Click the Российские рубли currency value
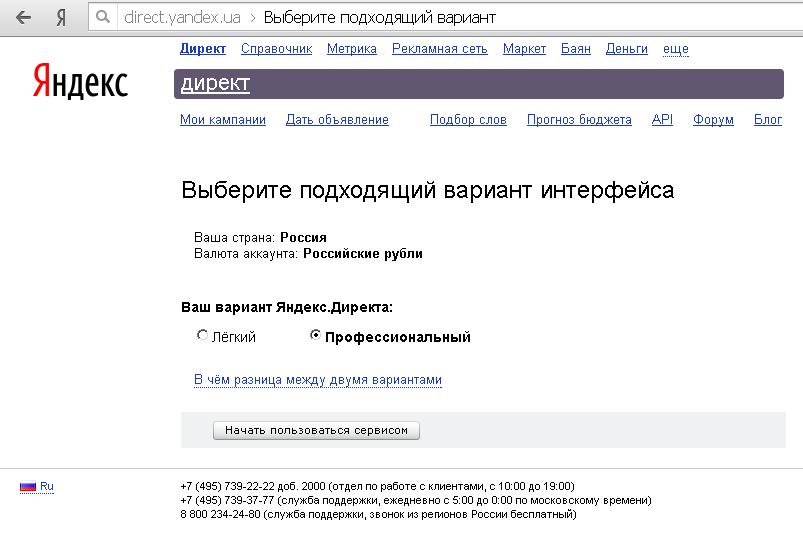803x544 pixels. pyautogui.click(x=363, y=254)
